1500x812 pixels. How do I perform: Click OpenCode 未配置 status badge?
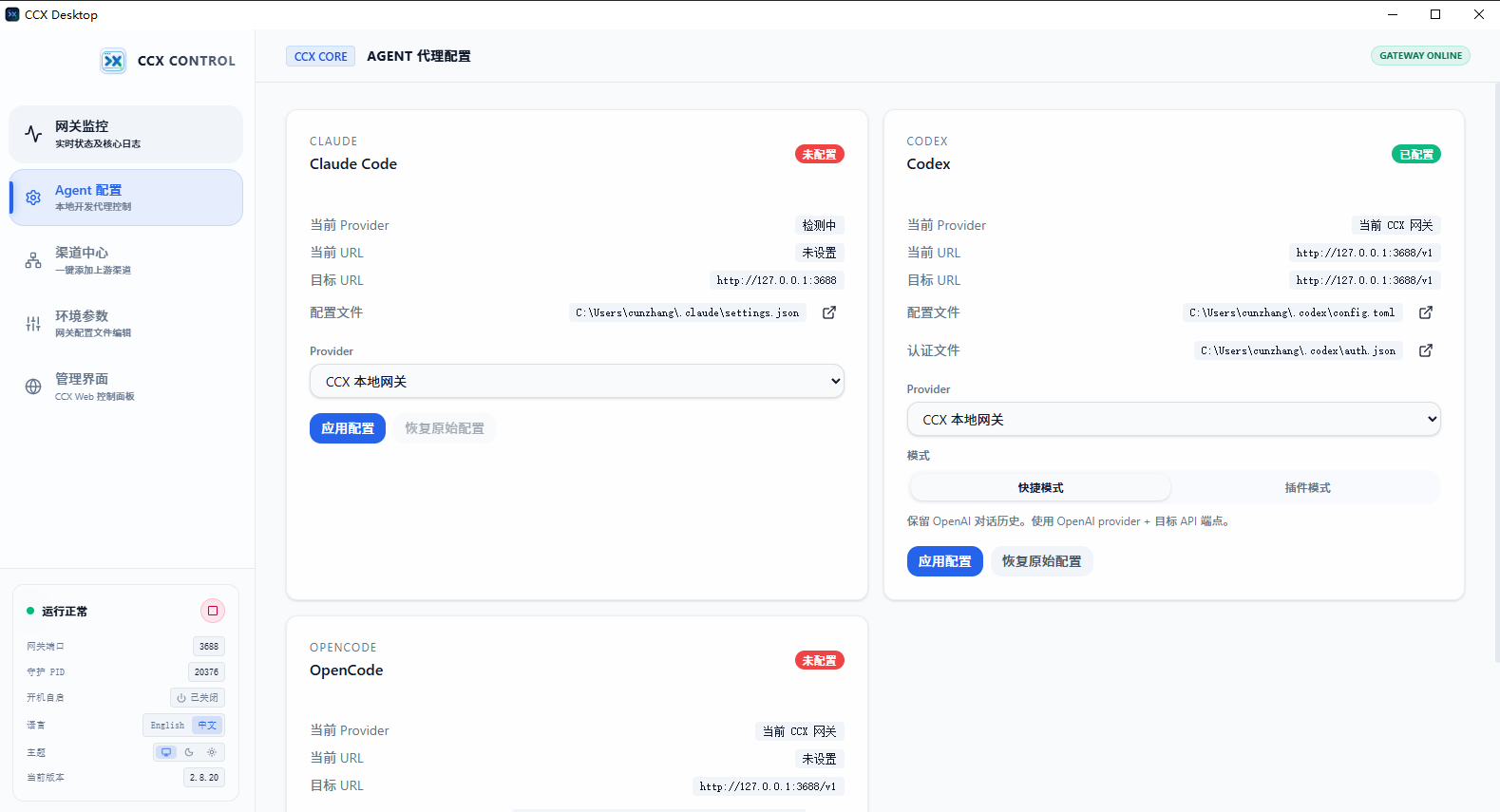click(x=819, y=660)
